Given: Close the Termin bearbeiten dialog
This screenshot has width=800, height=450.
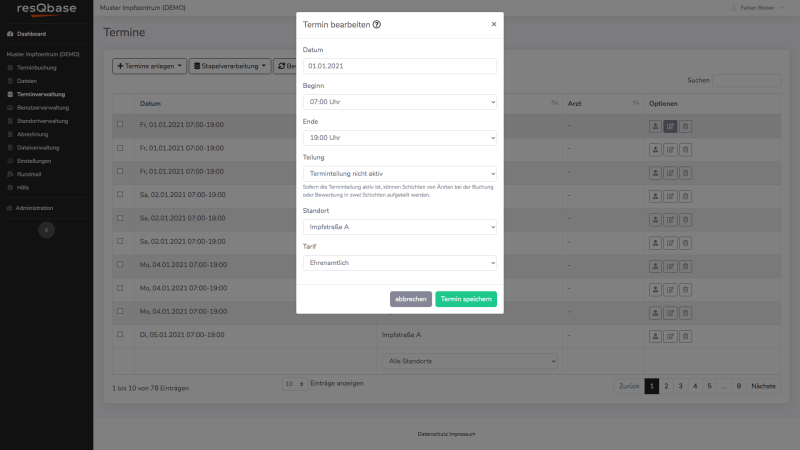Looking at the screenshot, I should pos(494,24).
